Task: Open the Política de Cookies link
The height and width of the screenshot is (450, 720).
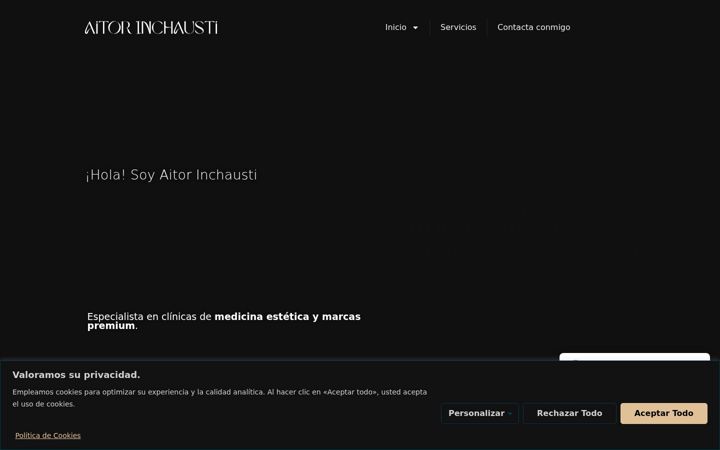Action: pos(48,435)
